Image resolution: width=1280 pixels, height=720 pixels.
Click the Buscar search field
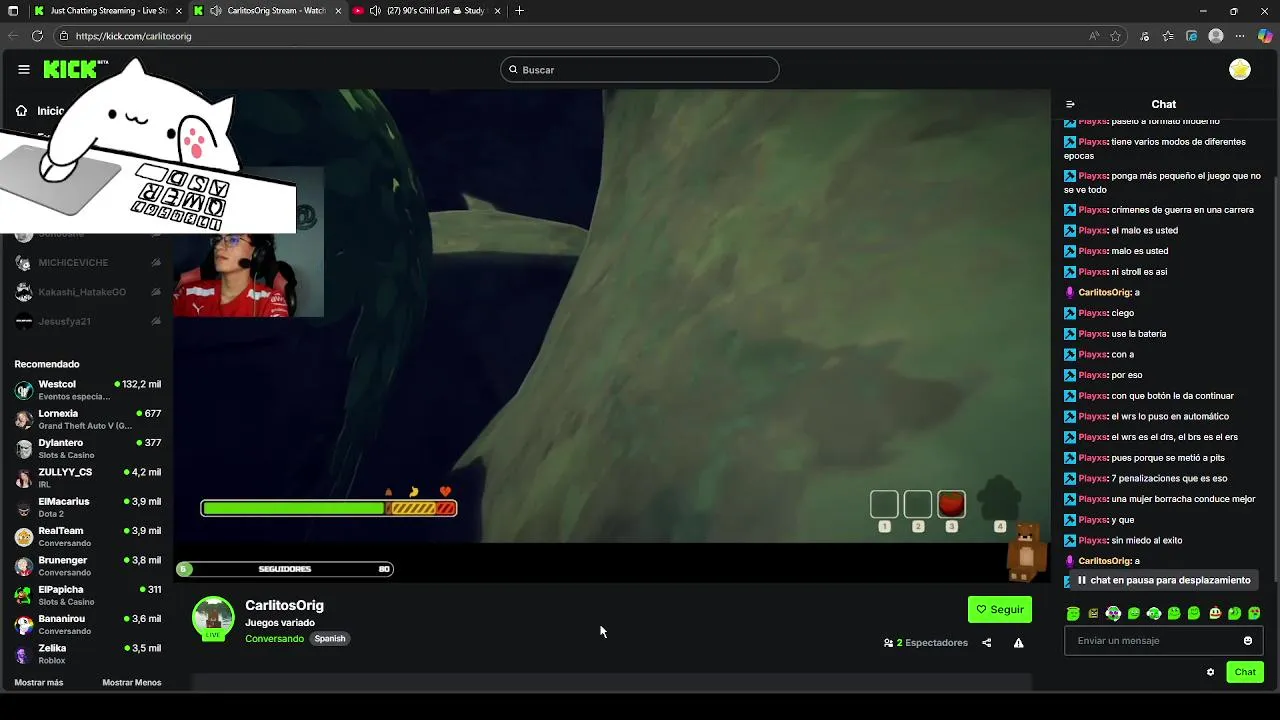(x=640, y=70)
